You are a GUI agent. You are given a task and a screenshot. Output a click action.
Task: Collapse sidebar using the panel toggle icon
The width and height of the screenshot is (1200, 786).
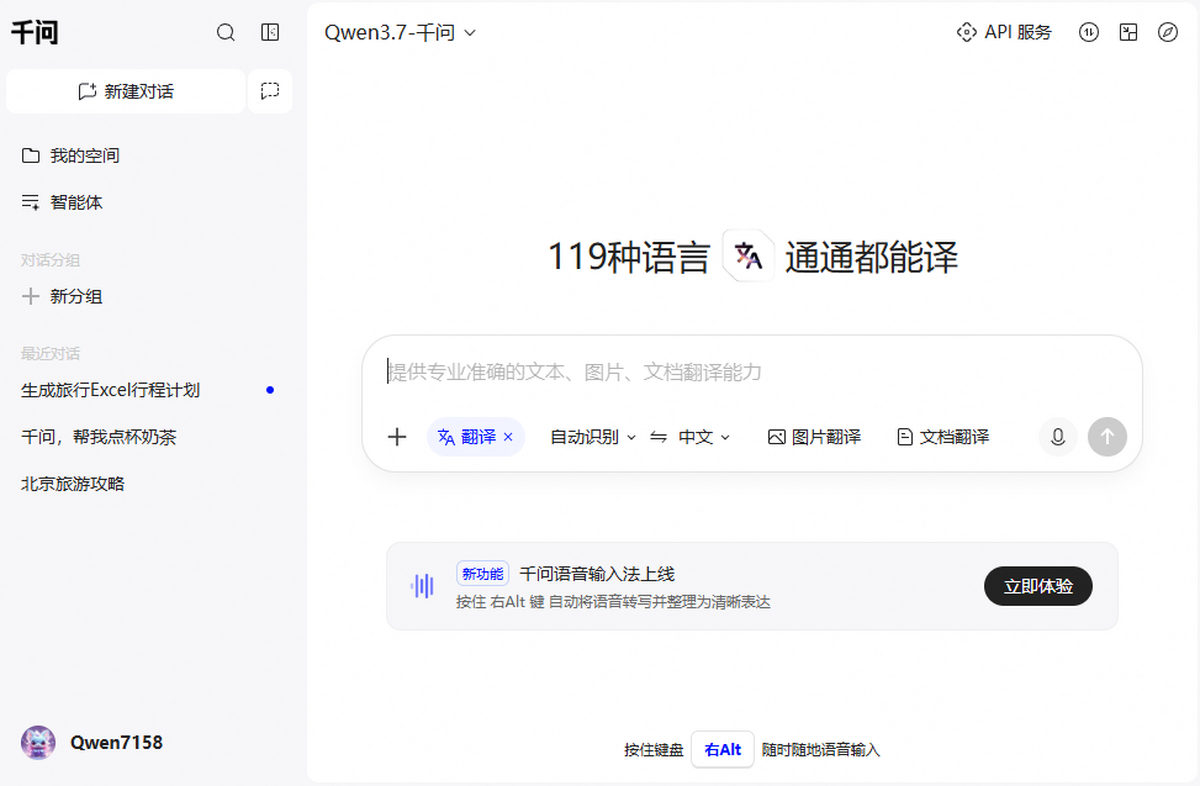click(x=270, y=33)
